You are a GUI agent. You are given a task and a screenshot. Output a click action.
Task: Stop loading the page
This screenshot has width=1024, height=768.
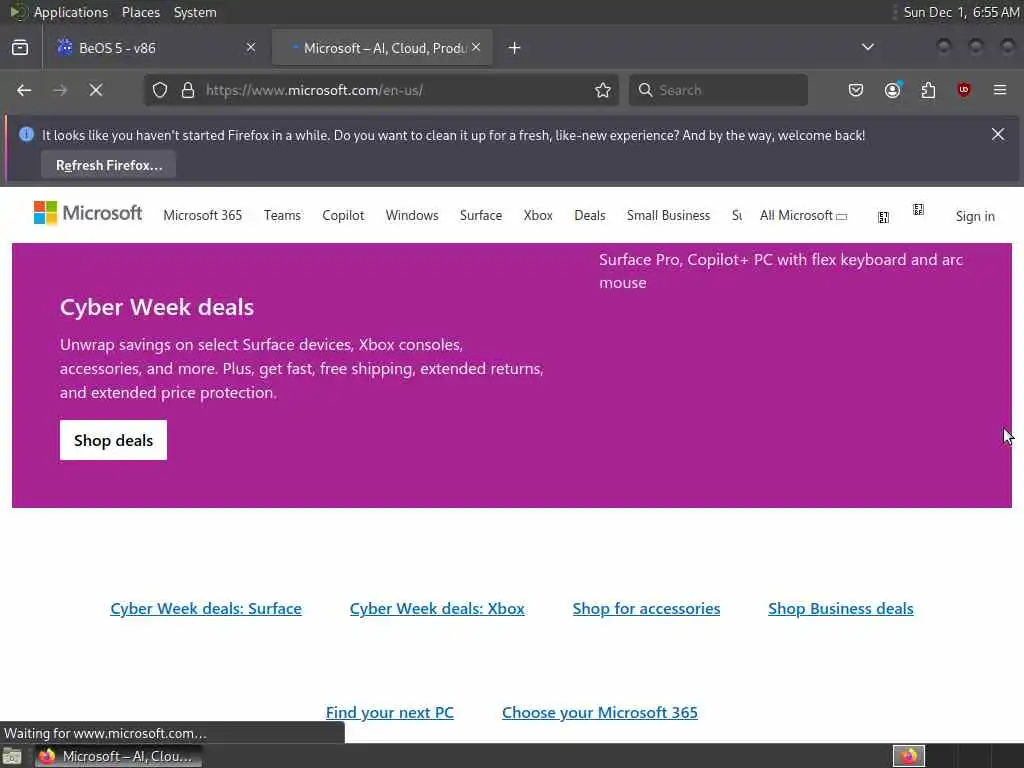[x=96, y=90]
